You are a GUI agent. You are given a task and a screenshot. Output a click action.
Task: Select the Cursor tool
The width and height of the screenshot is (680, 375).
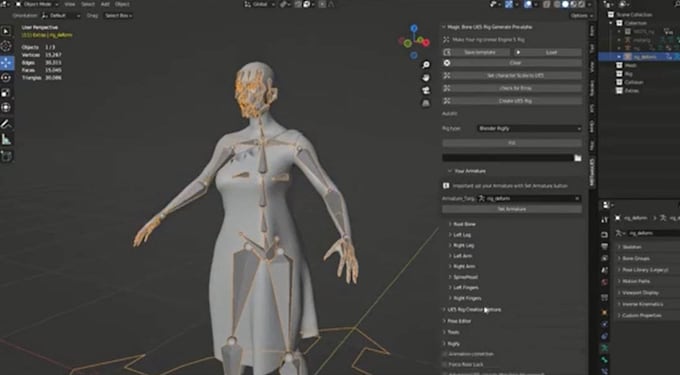point(6,46)
